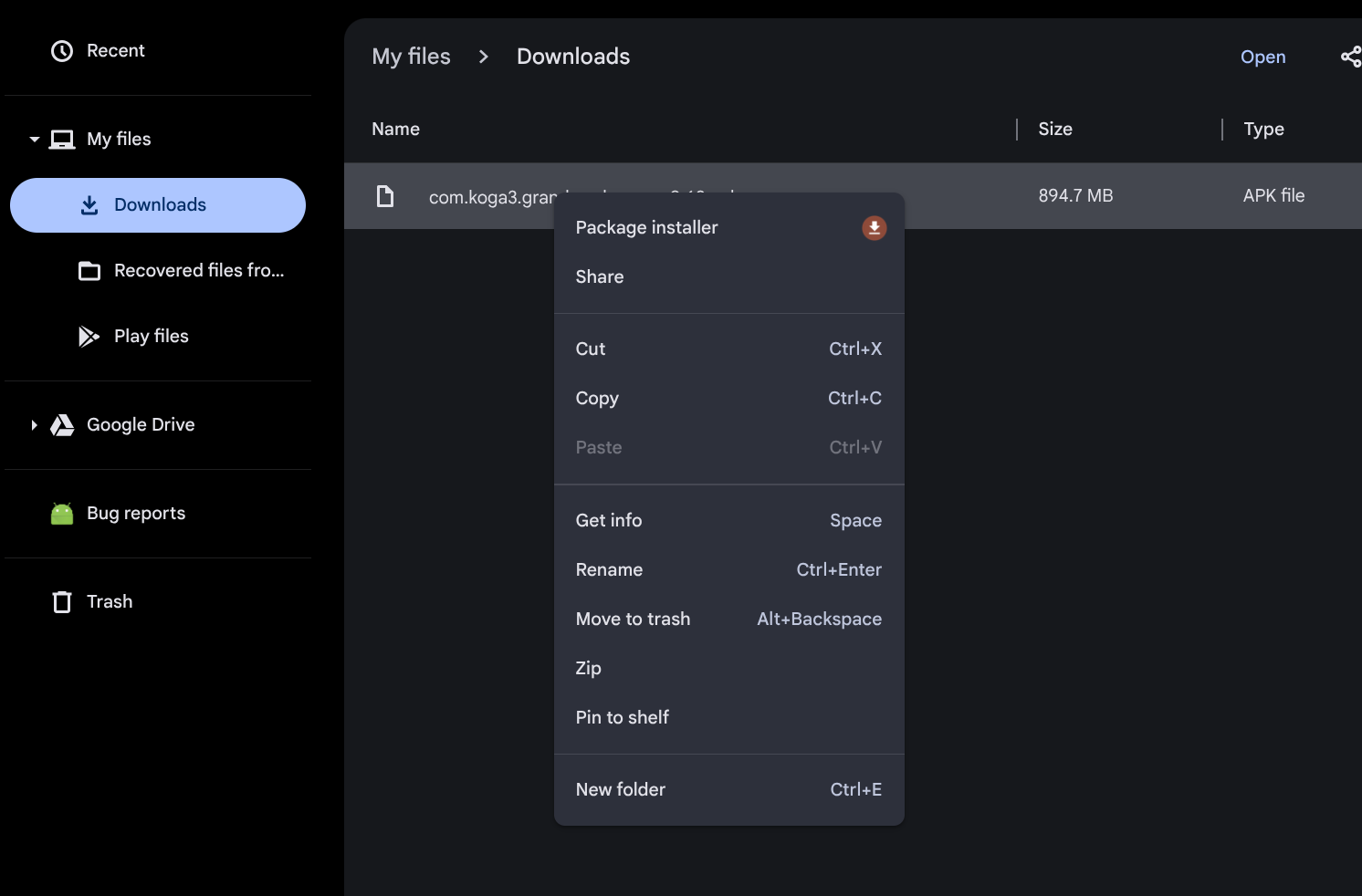Choose Move to trash menu entry
Image resolution: width=1362 pixels, height=896 pixels.
point(633,620)
